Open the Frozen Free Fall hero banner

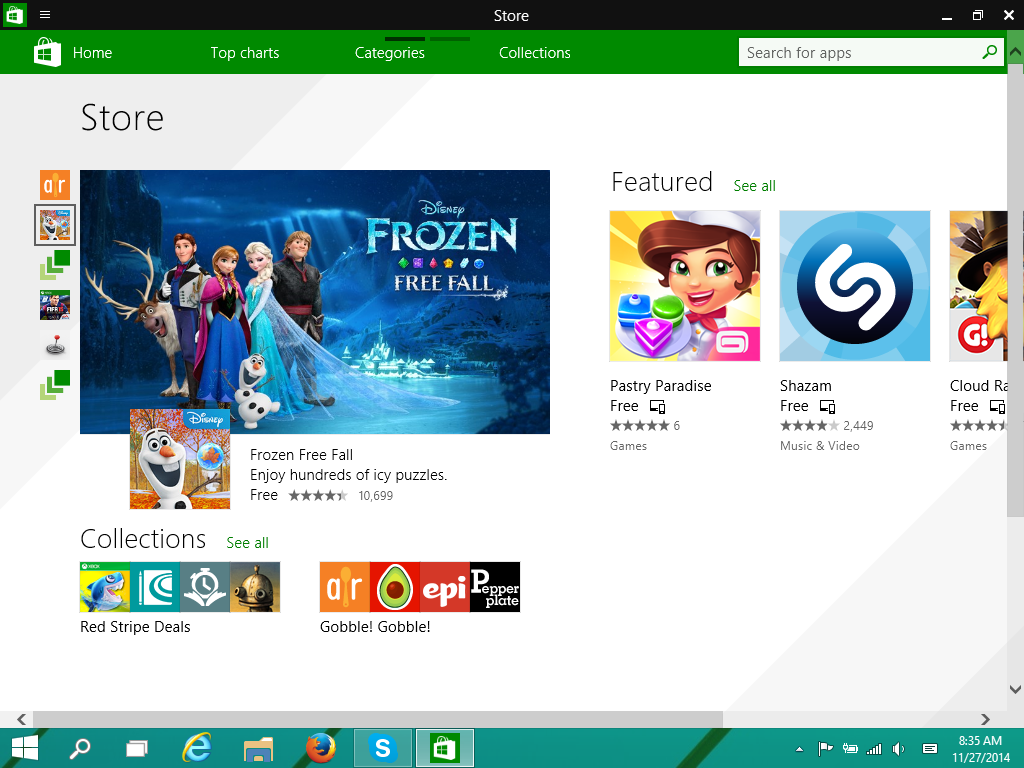coord(315,302)
